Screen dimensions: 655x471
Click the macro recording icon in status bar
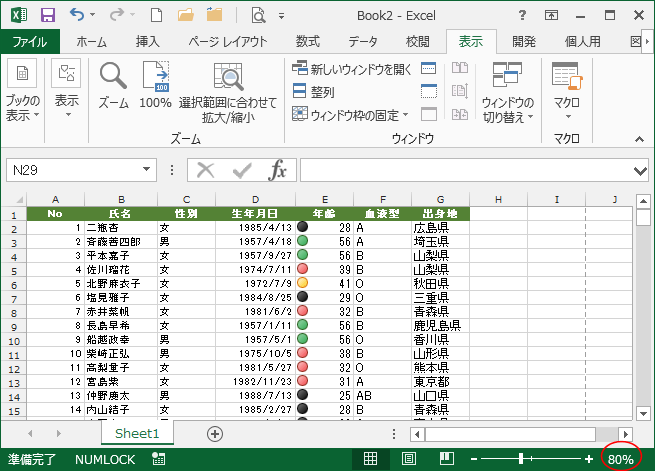[x=159, y=459]
